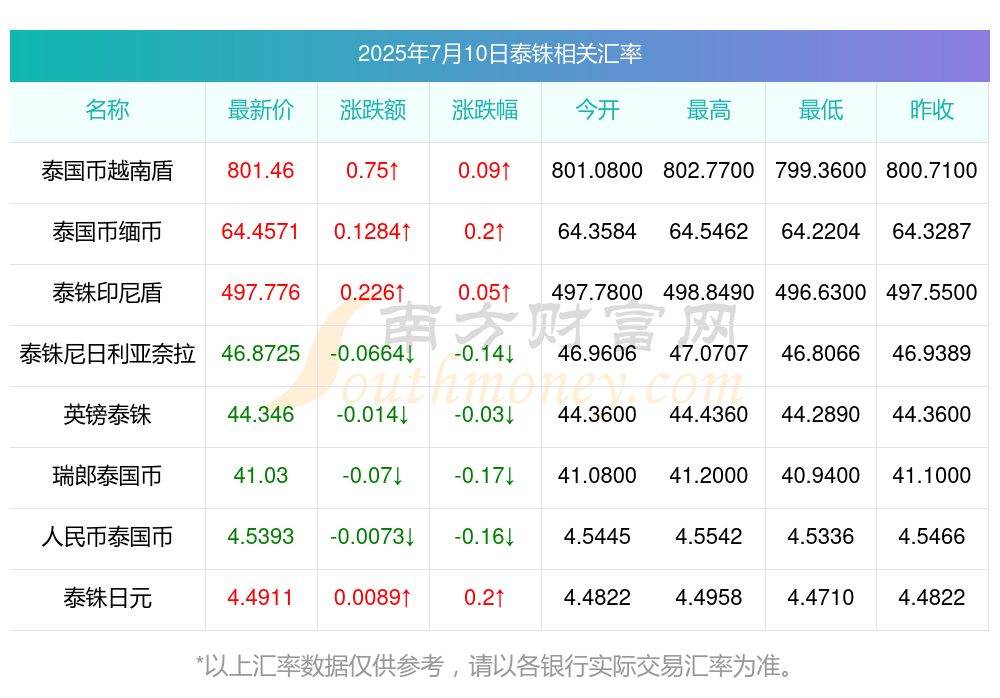Click the 最新价 column header

(261, 110)
